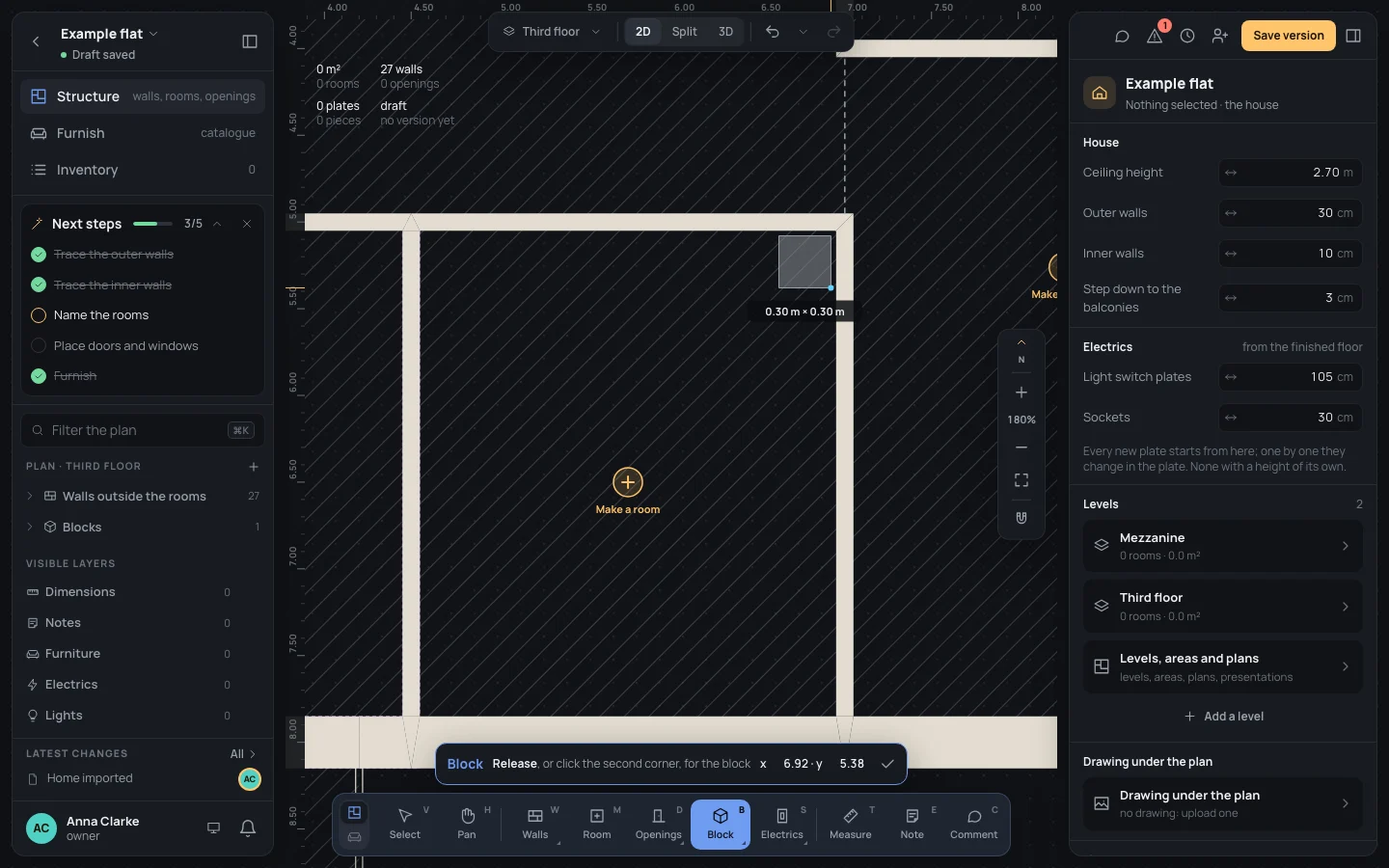Image resolution: width=1389 pixels, height=868 pixels.
Task: Open the Furnish section
Action: pyautogui.click(x=143, y=133)
